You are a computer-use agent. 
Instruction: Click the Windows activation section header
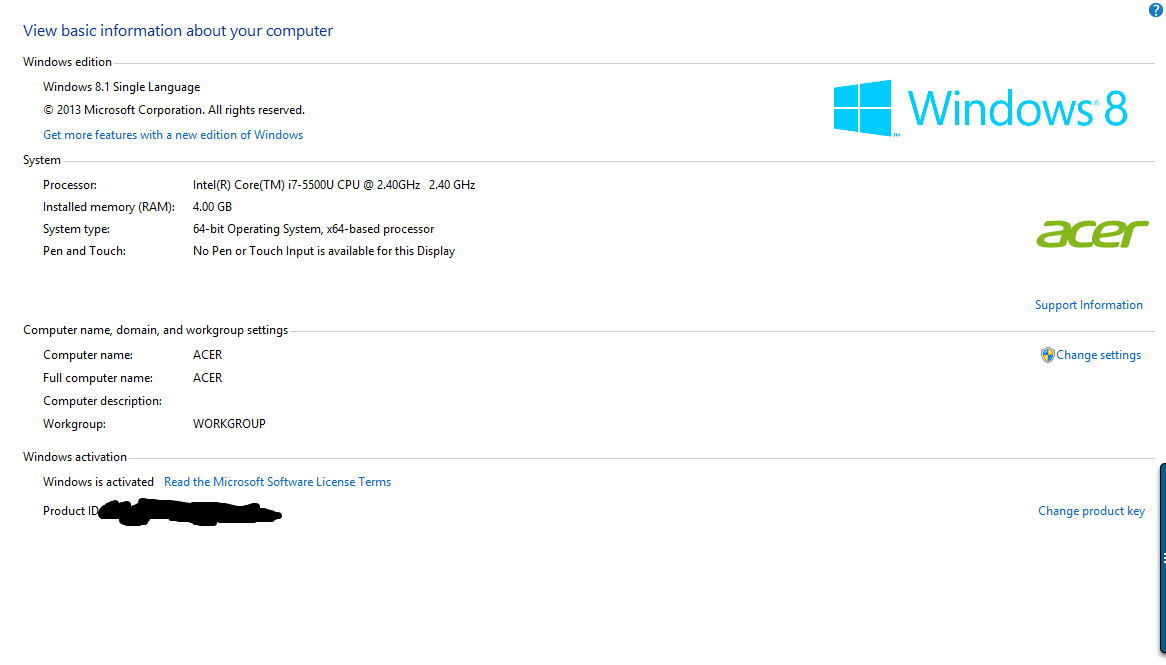point(74,457)
